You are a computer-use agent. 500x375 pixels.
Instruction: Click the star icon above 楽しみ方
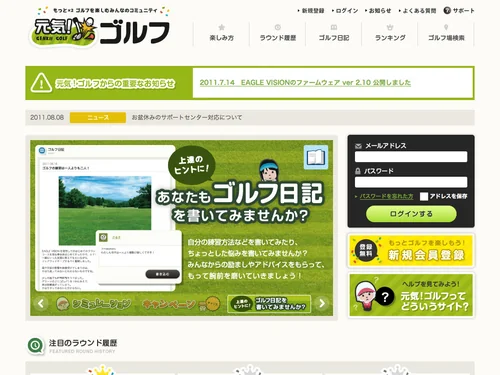[221, 27]
